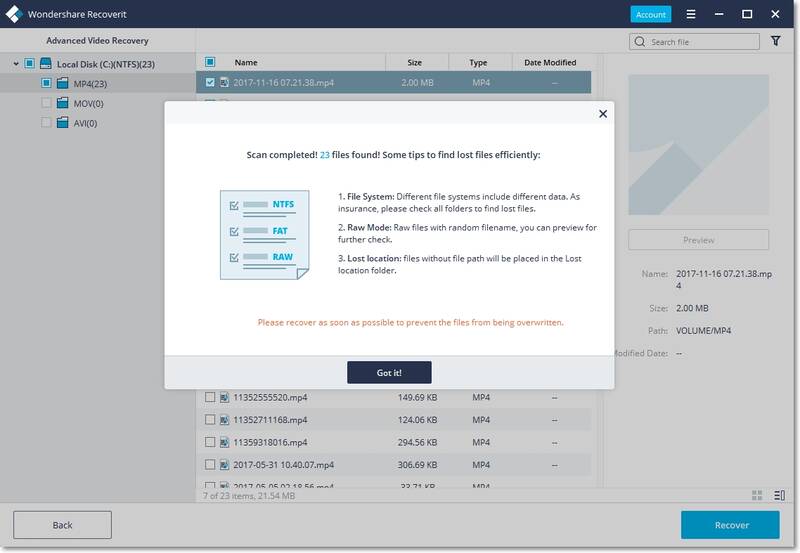This screenshot has width=800, height=553.
Task: Tick the AVI(0) folder checkbox
Action: tap(46, 123)
